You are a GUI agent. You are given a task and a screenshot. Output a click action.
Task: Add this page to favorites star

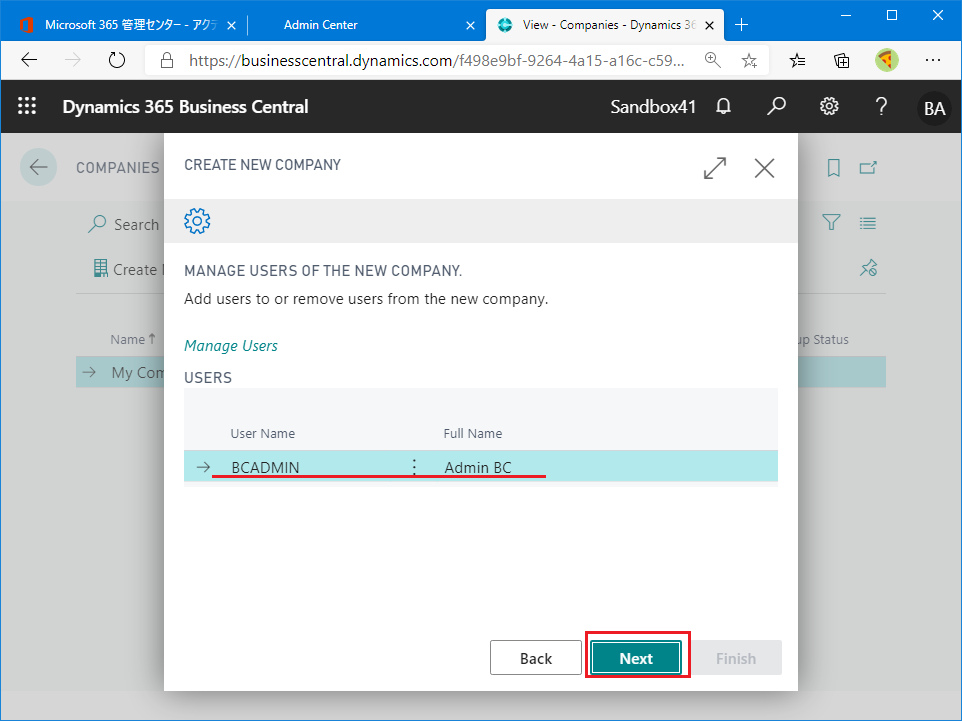tap(749, 60)
